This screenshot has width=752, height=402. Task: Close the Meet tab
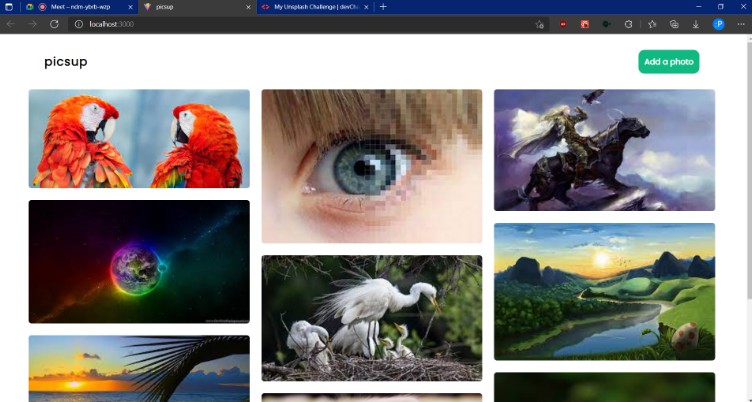130,7
